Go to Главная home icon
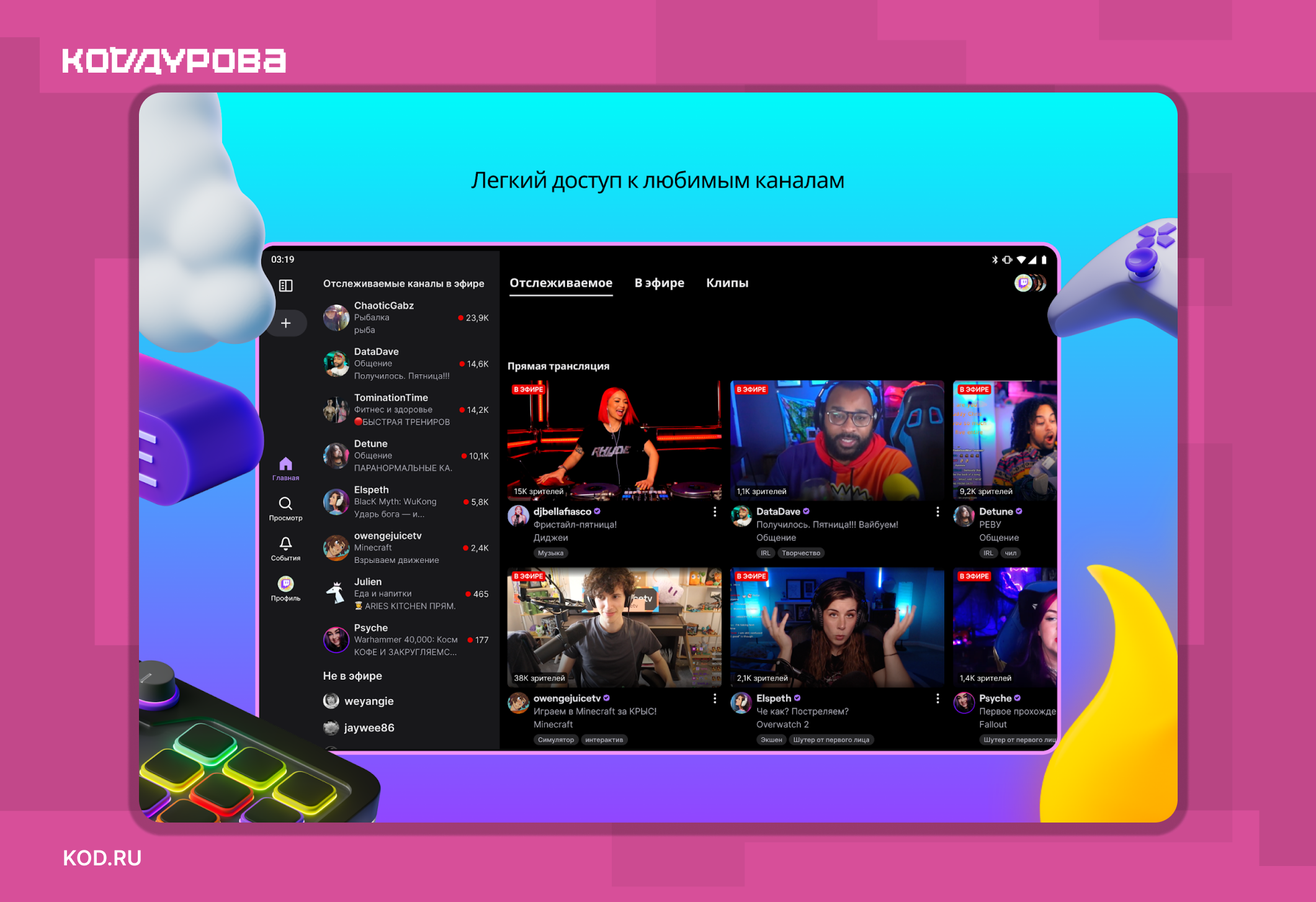 [x=285, y=469]
